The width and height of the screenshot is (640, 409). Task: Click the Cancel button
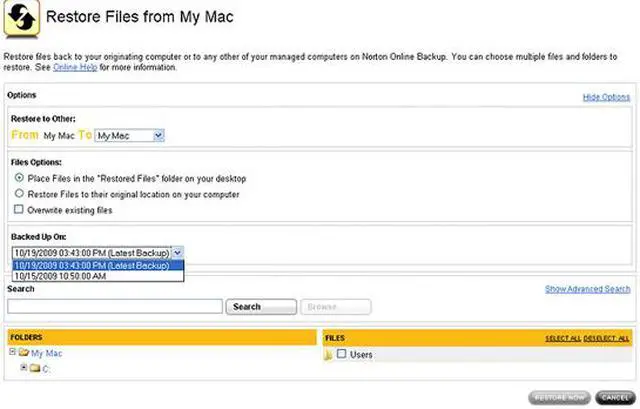click(x=615, y=398)
